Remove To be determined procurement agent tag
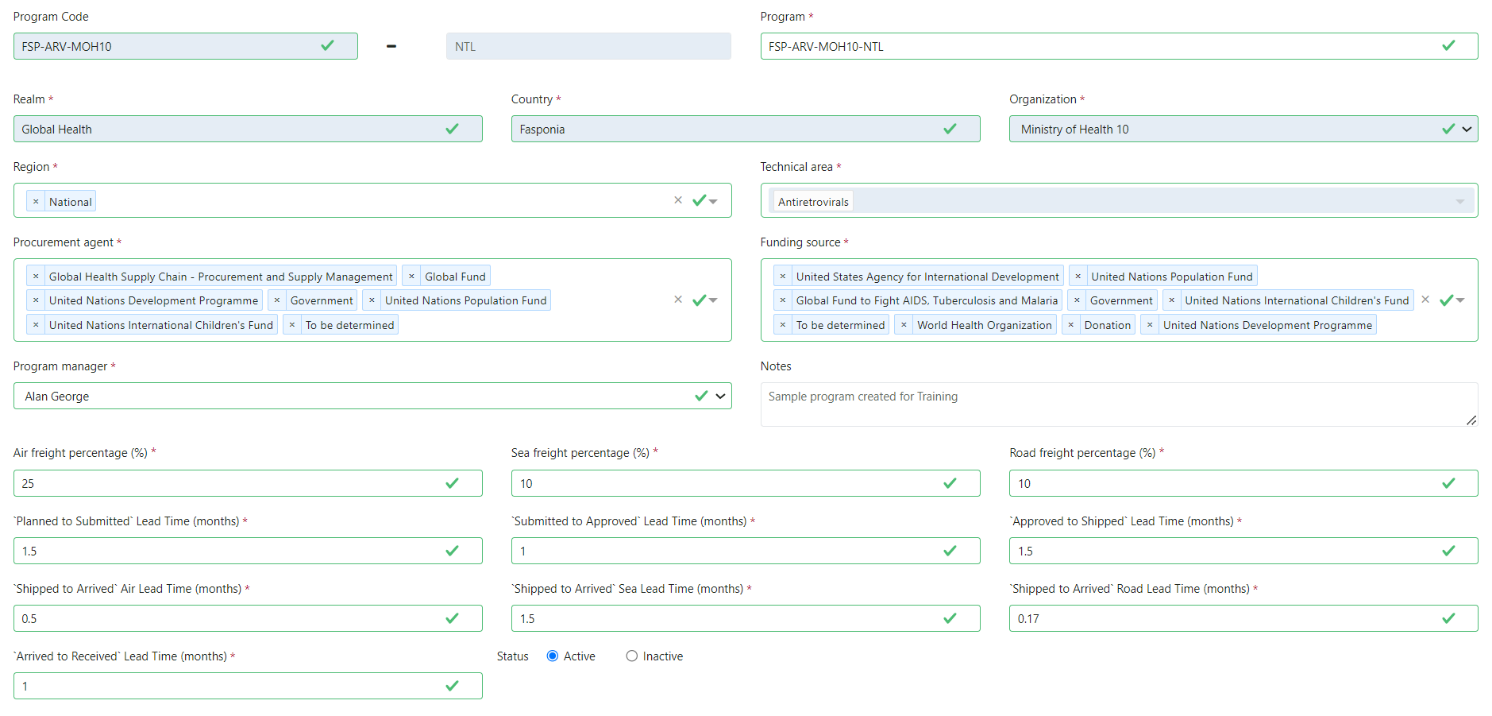The image size is (1492, 716). click(x=292, y=325)
